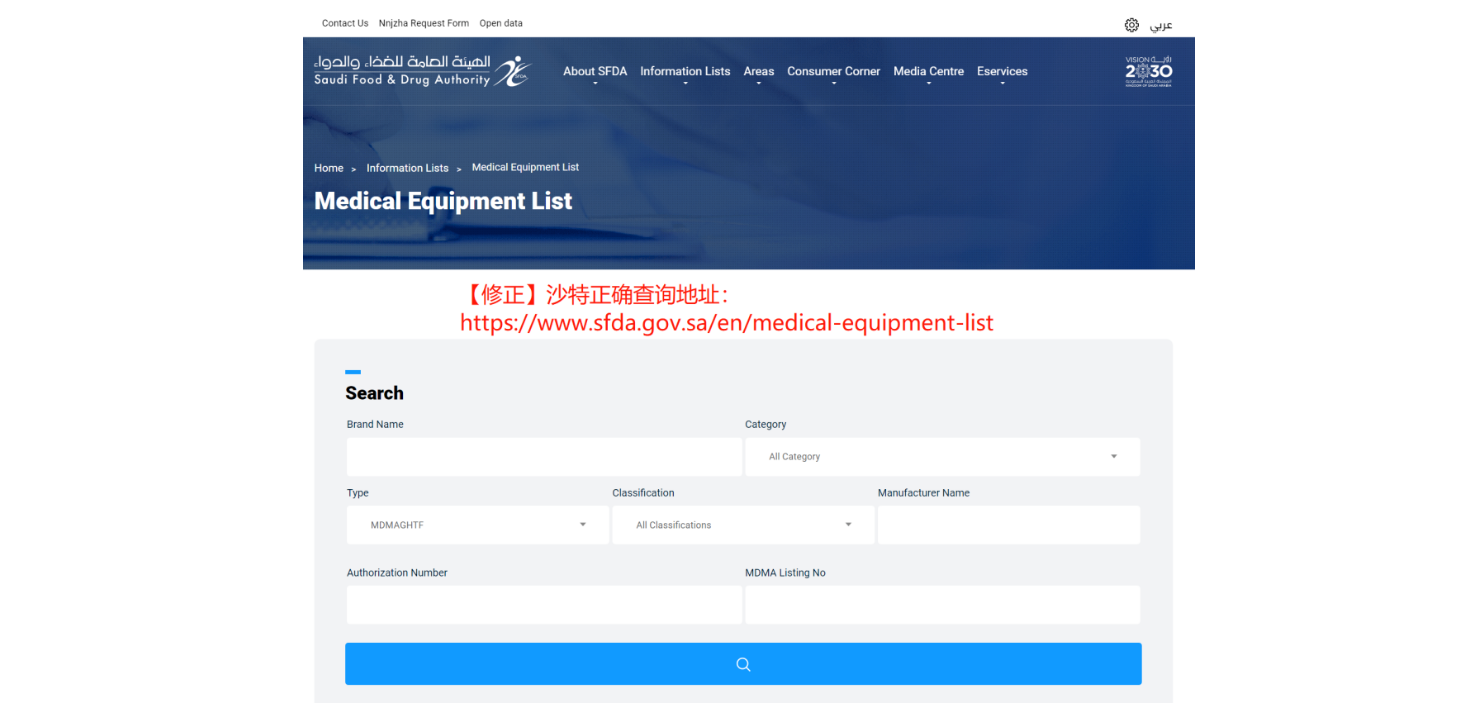Viewport: 1481px width, 711px height.
Task: Open the settings gear icon
Action: 1131,25
